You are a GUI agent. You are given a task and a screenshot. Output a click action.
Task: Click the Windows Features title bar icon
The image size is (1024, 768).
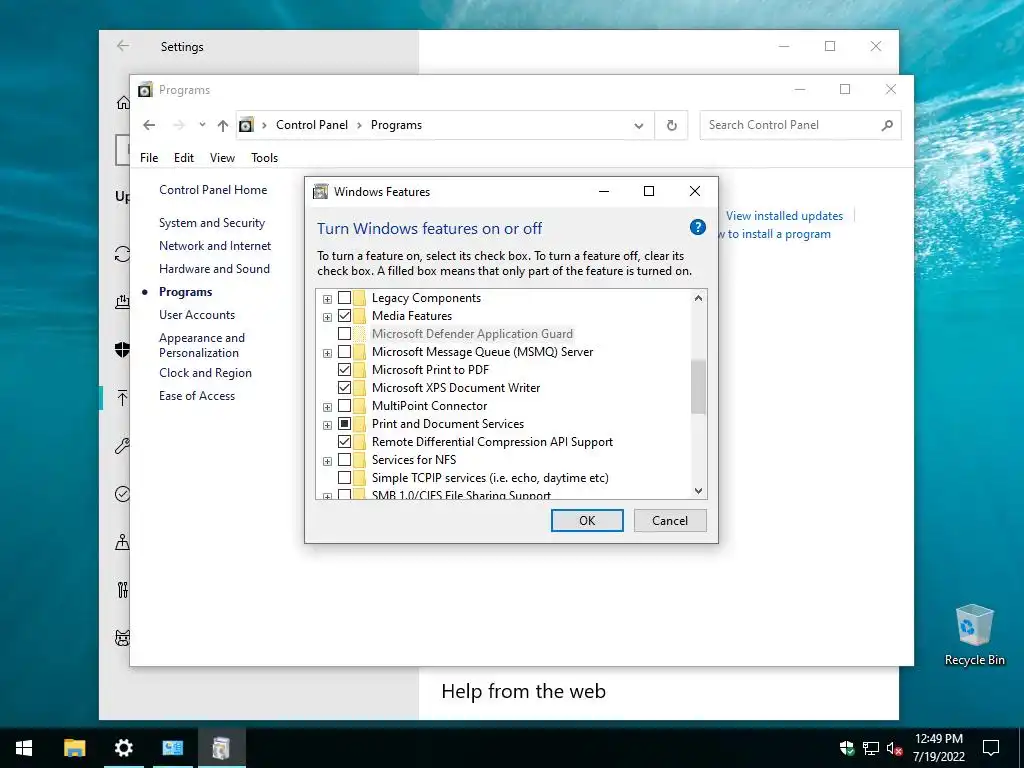(x=321, y=191)
